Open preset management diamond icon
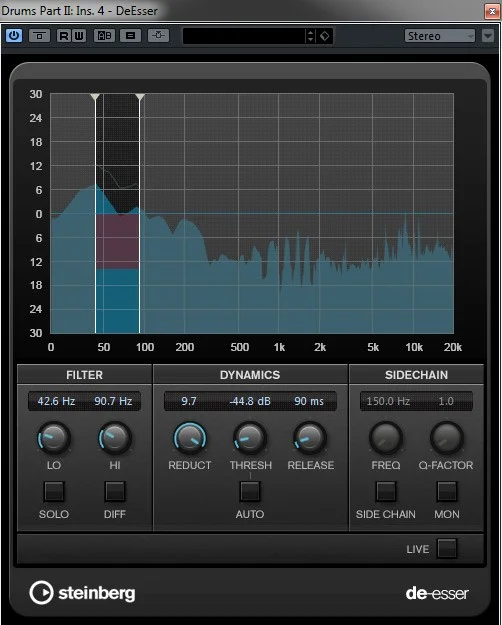Image resolution: width=502 pixels, height=625 pixels. click(x=325, y=36)
